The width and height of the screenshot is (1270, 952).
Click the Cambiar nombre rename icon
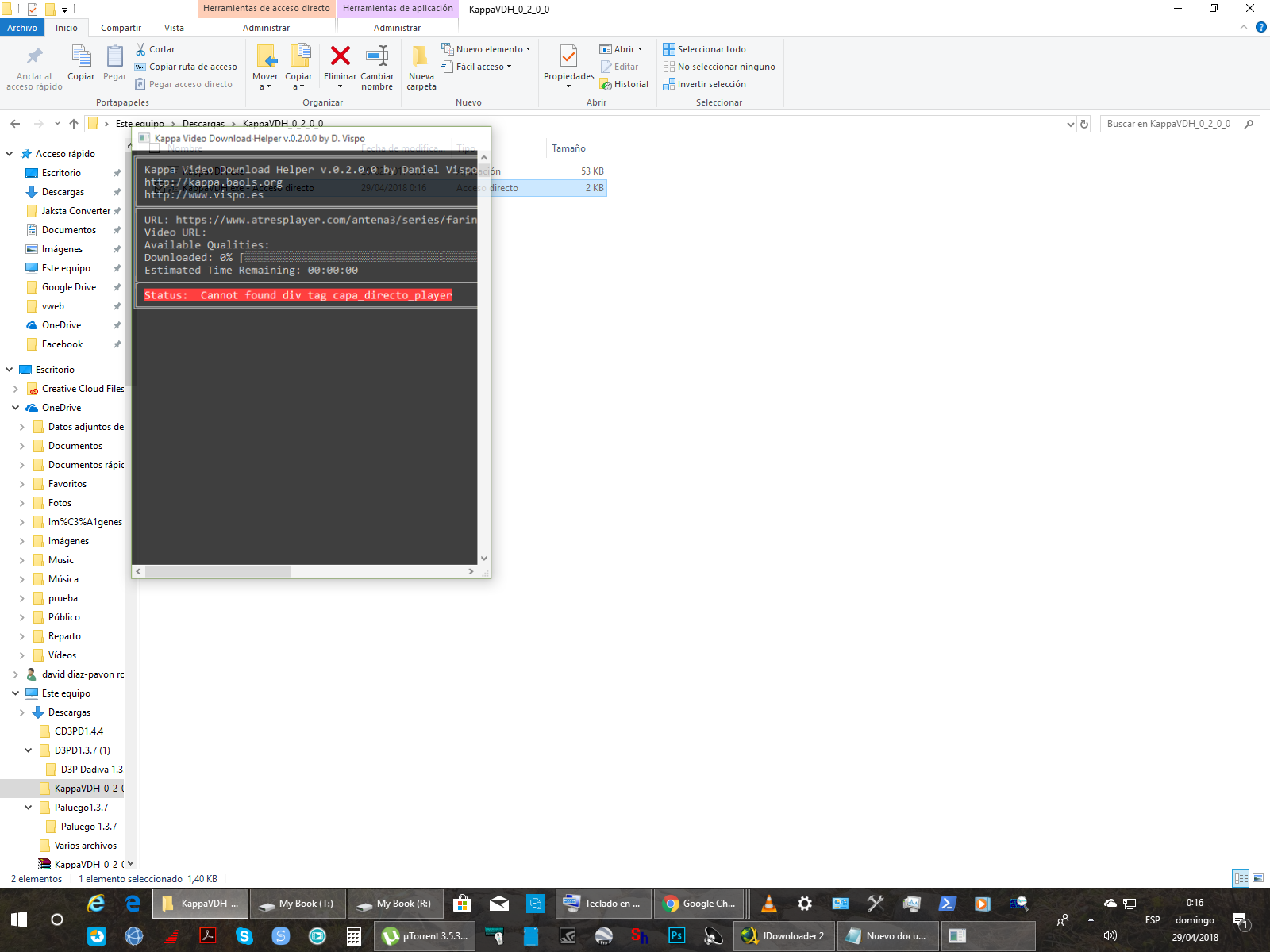click(x=376, y=56)
